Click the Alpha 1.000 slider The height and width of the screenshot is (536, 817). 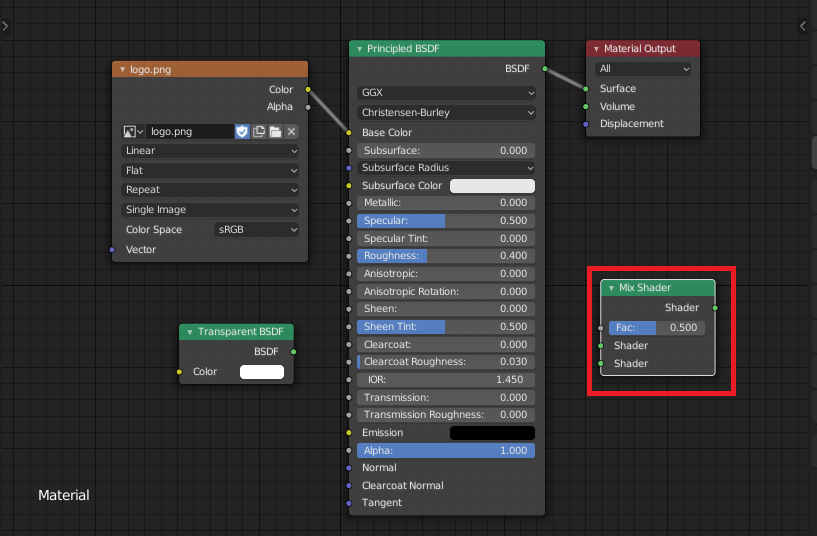pos(446,451)
